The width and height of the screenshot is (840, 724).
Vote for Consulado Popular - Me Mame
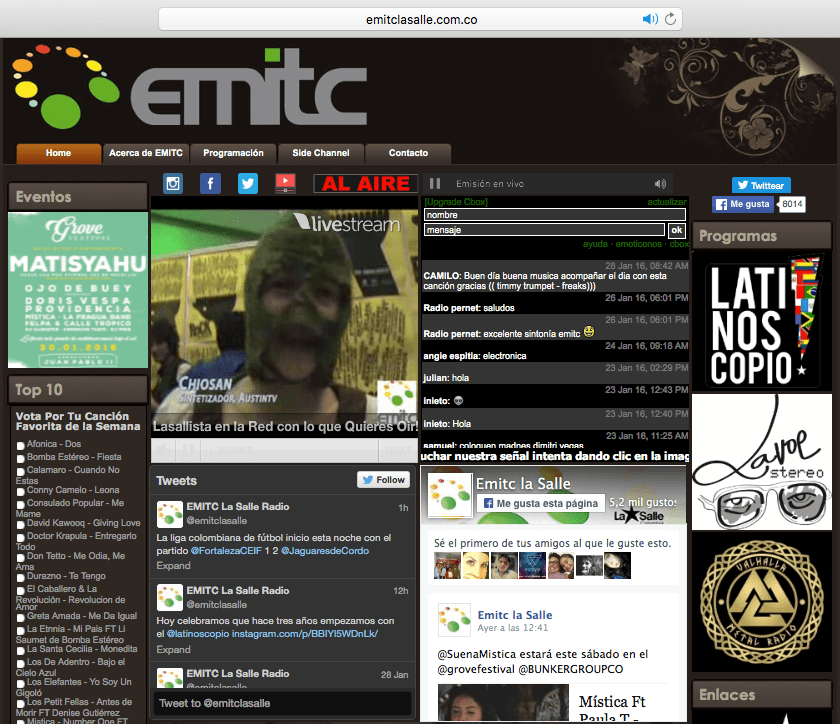coord(20,505)
